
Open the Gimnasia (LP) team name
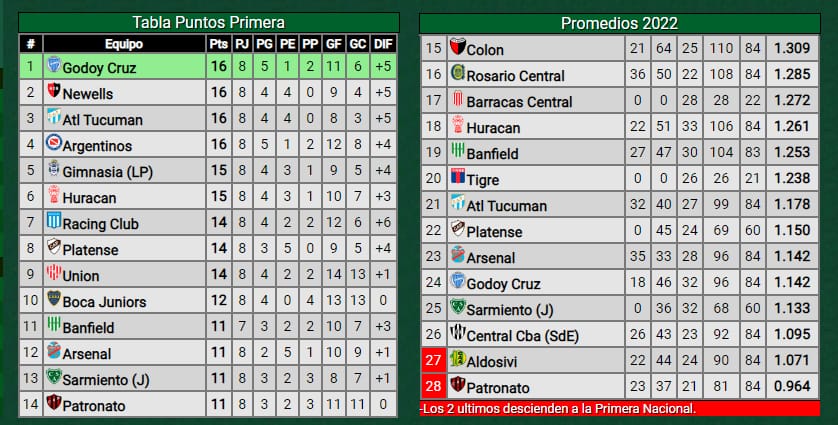(x=107, y=172)
